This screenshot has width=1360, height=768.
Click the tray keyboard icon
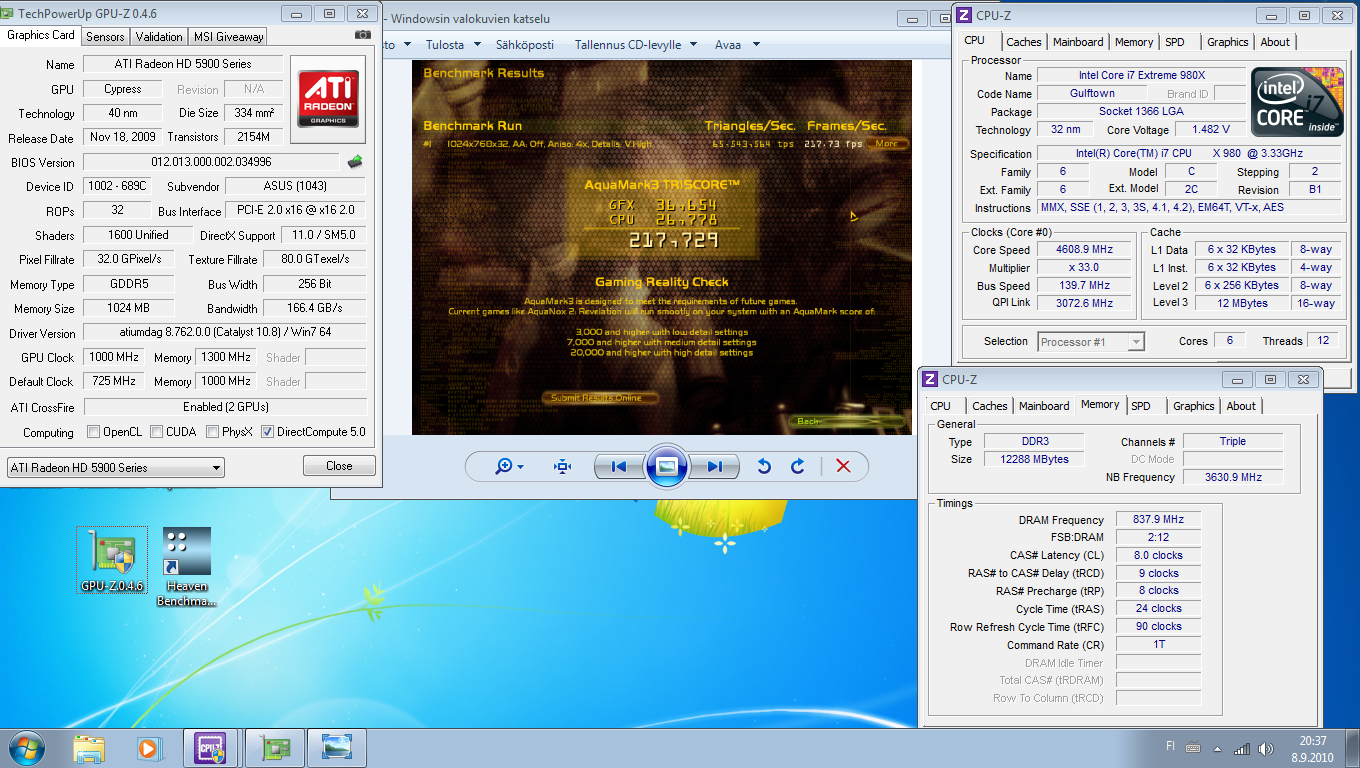coord(1192,747)
